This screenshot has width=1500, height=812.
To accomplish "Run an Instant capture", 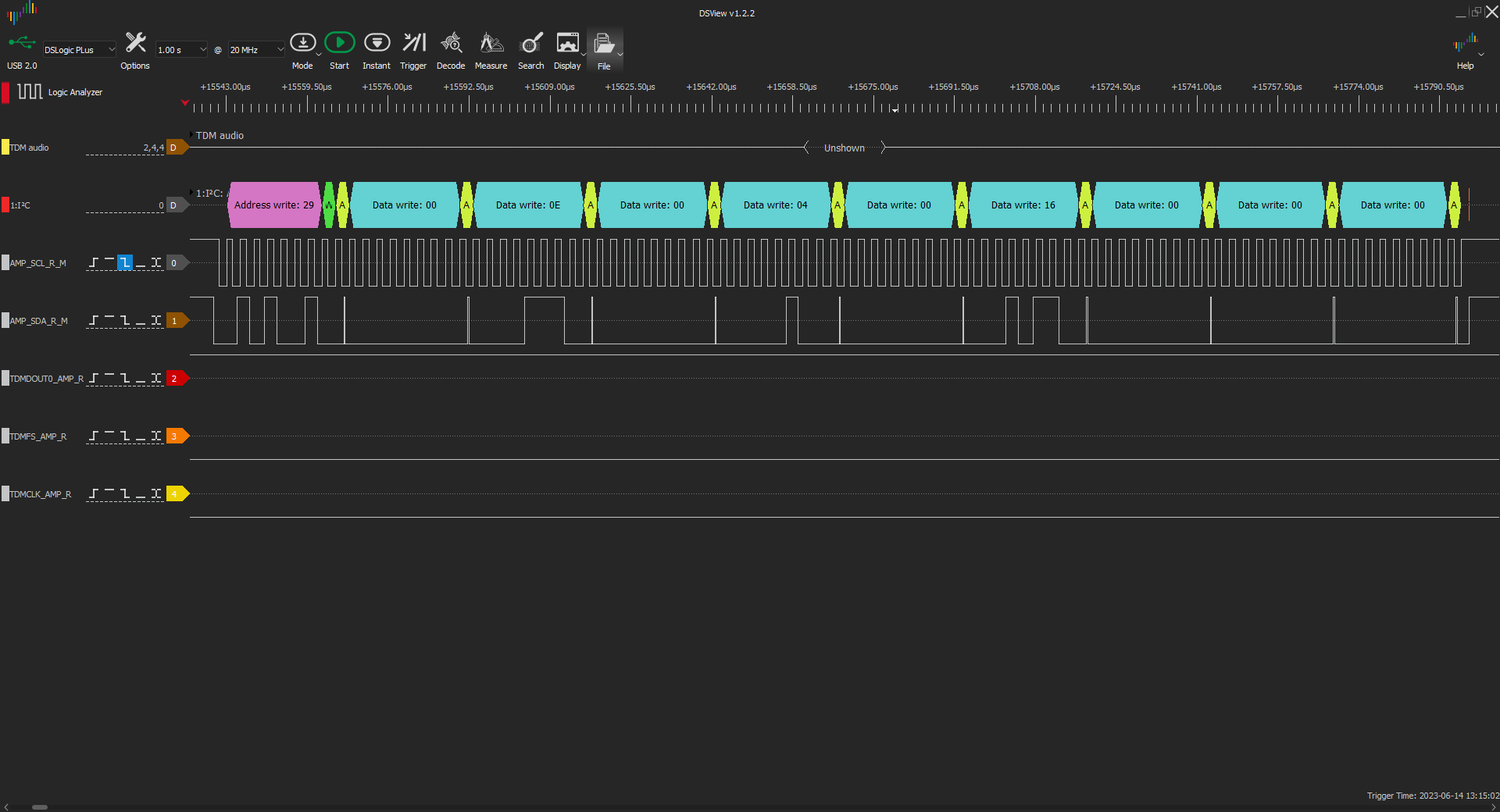I will (377, 51).
